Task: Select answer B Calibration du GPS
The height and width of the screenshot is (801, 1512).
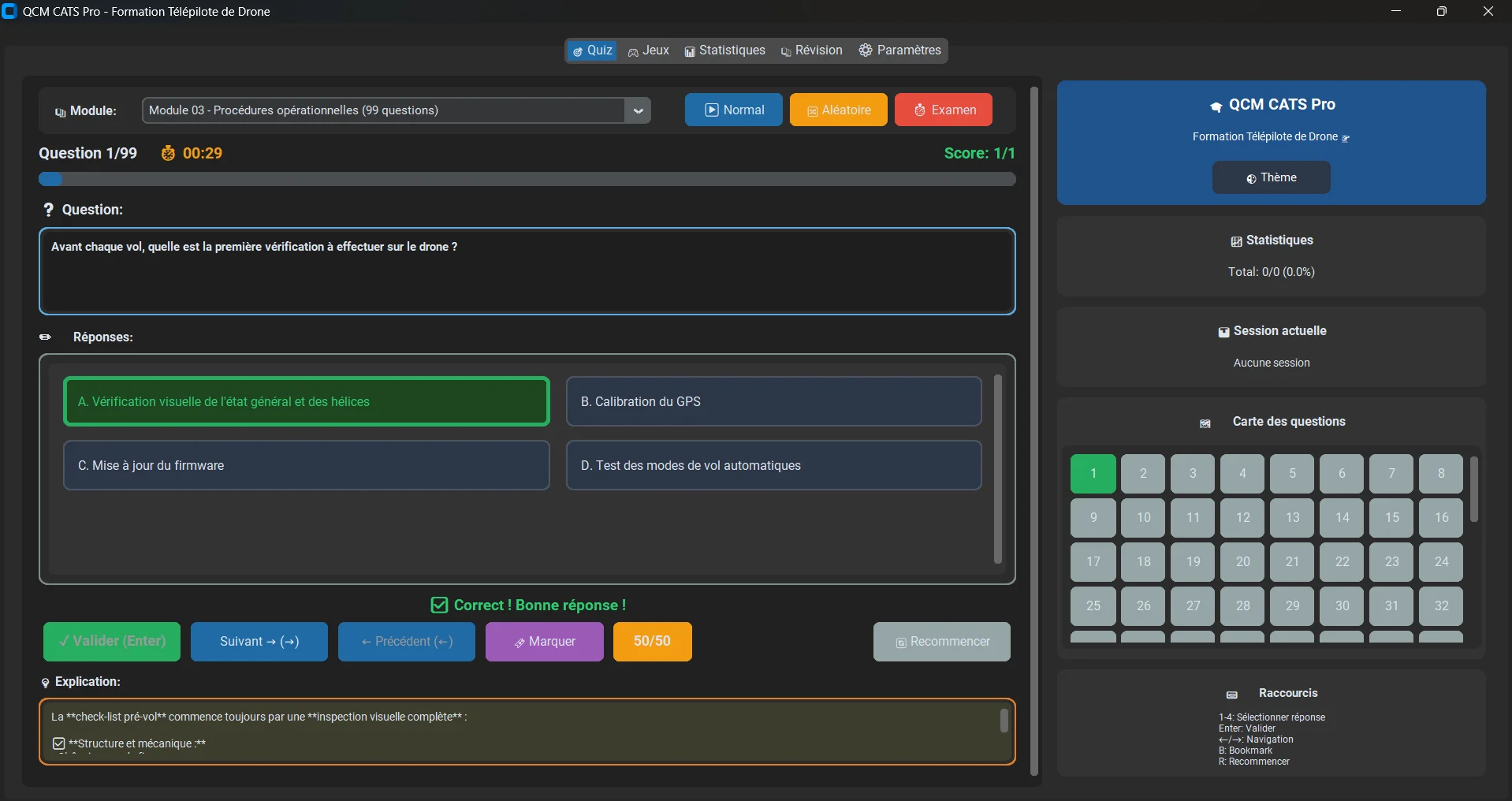Action: 773,402
